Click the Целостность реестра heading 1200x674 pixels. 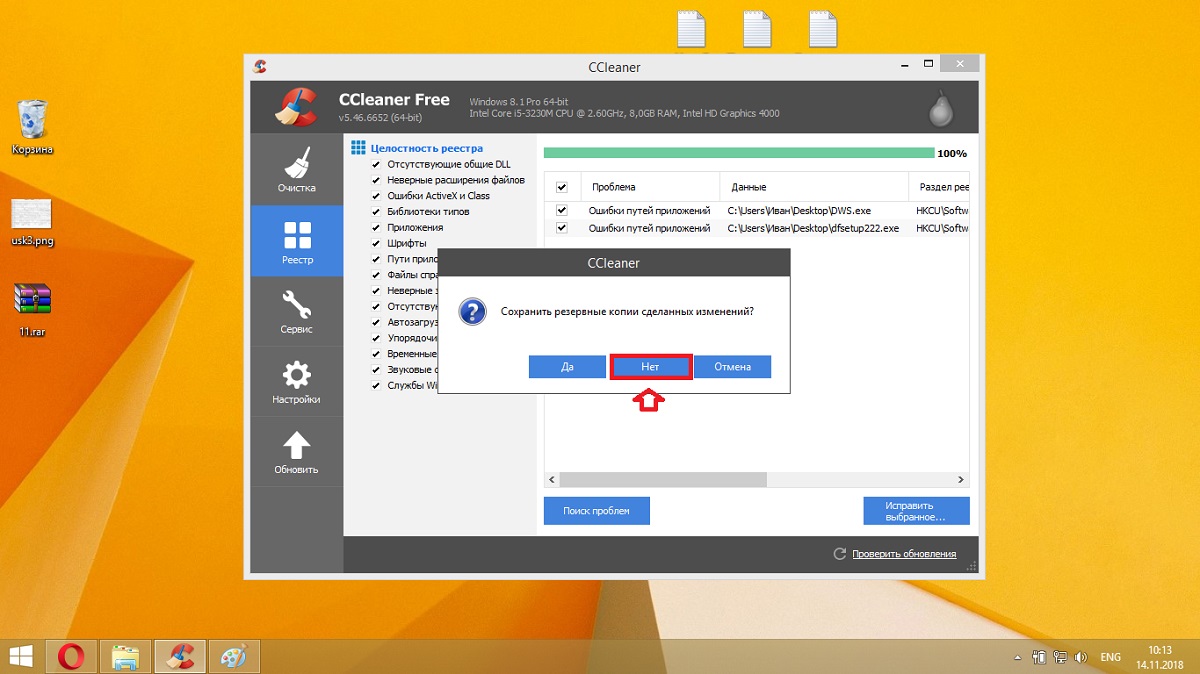coord(426,148)
